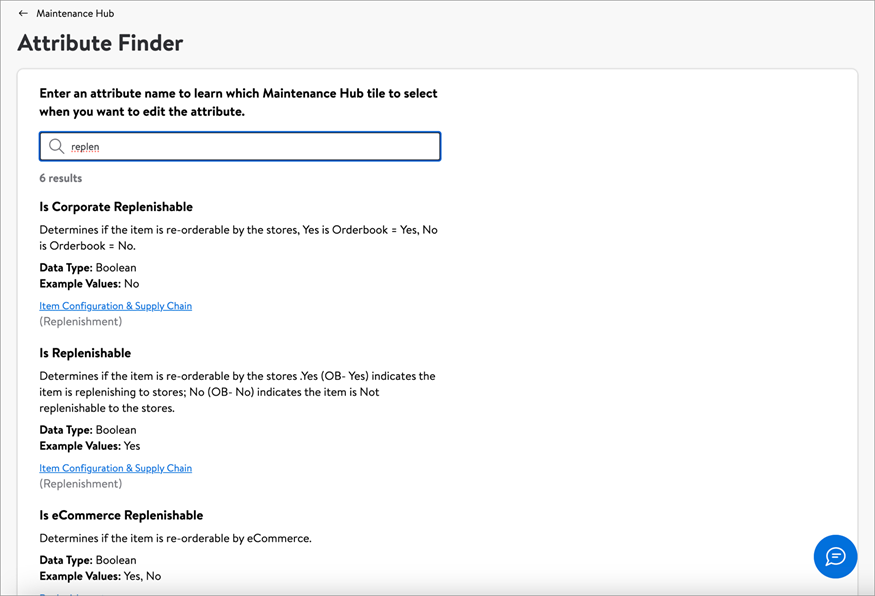Viewport: 875px width, 596px height.
Task: Focus the attribute search field containing "replen"
Action: coord(250,147)
